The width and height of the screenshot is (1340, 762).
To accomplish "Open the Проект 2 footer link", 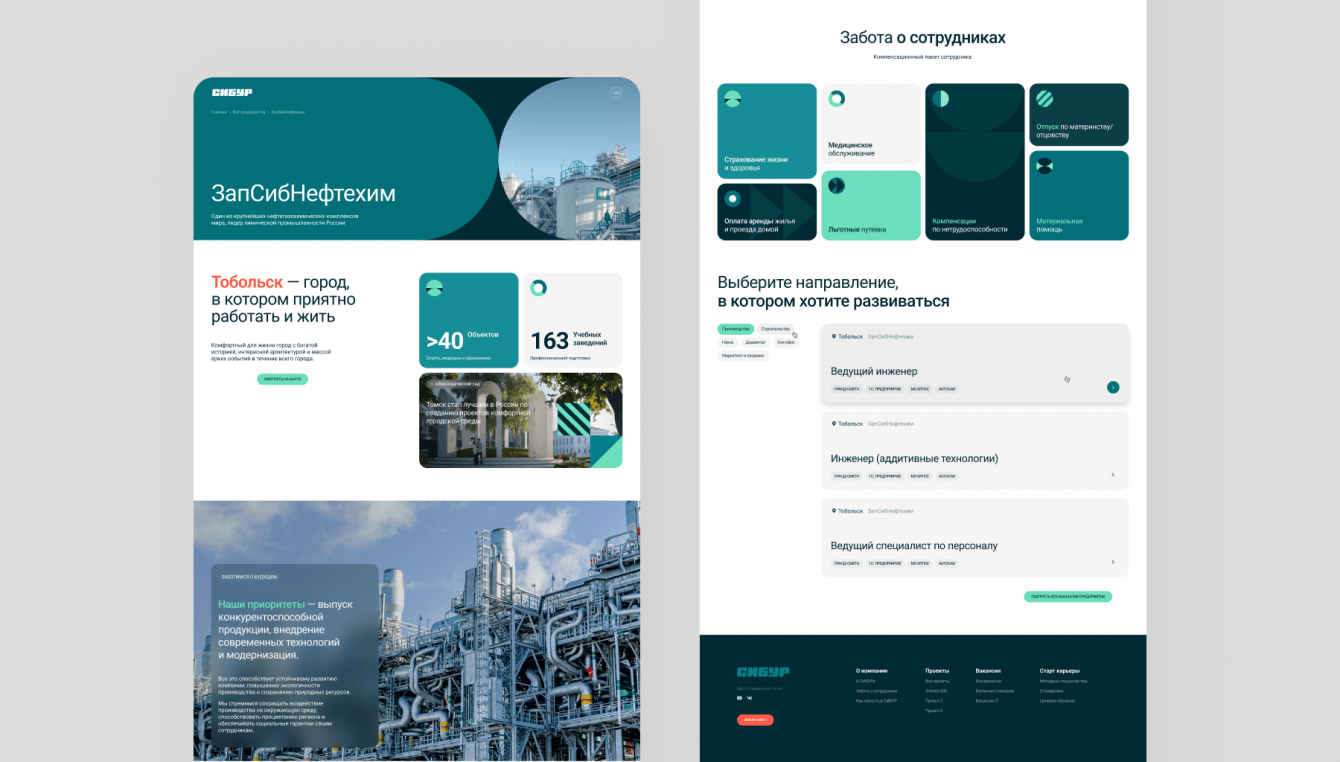I will tap(934, 701).
